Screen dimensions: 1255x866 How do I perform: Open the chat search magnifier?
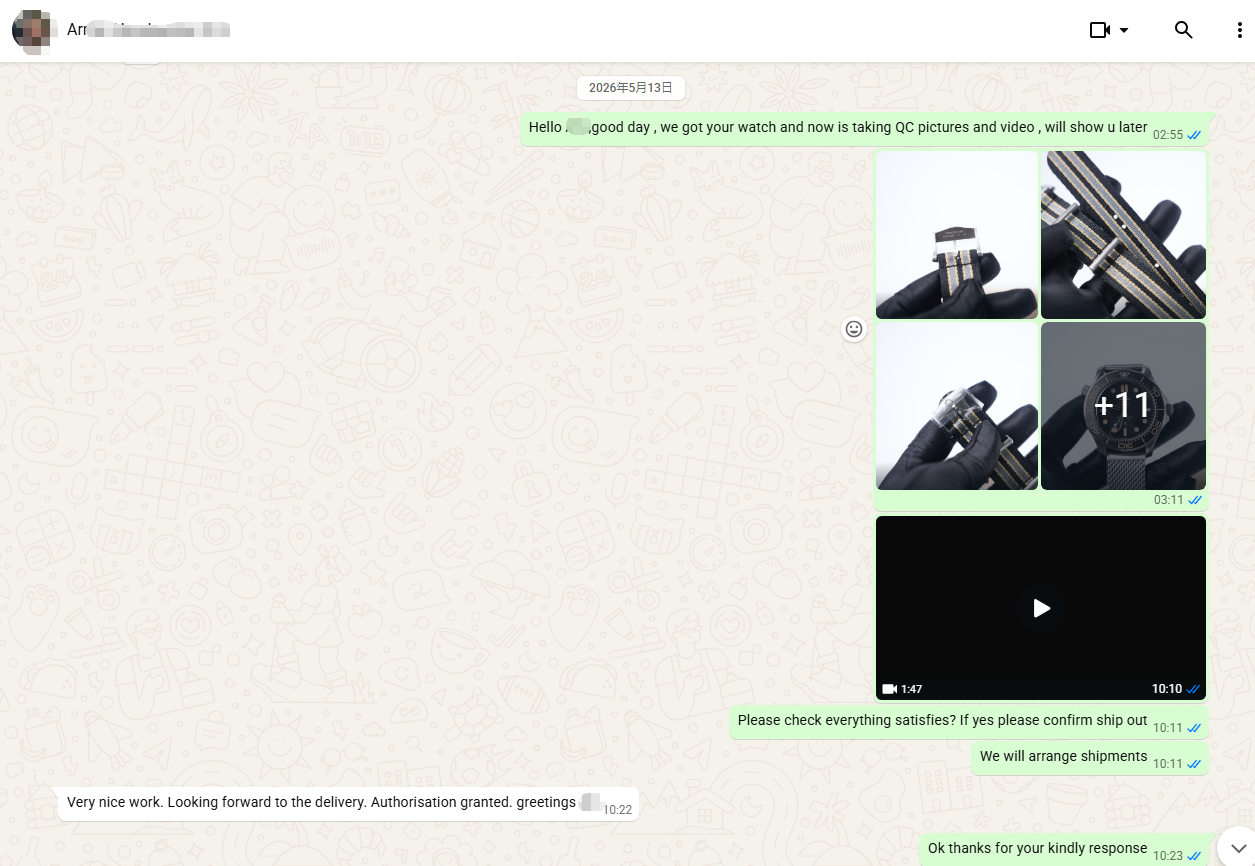click(x=1184, y=30)
